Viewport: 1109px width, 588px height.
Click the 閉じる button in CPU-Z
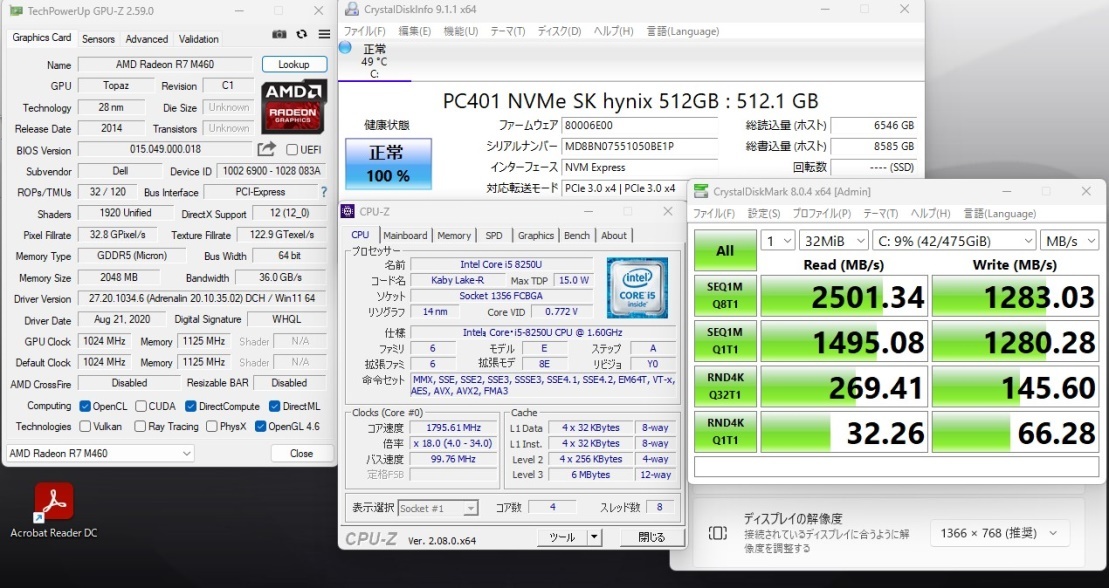651,537
